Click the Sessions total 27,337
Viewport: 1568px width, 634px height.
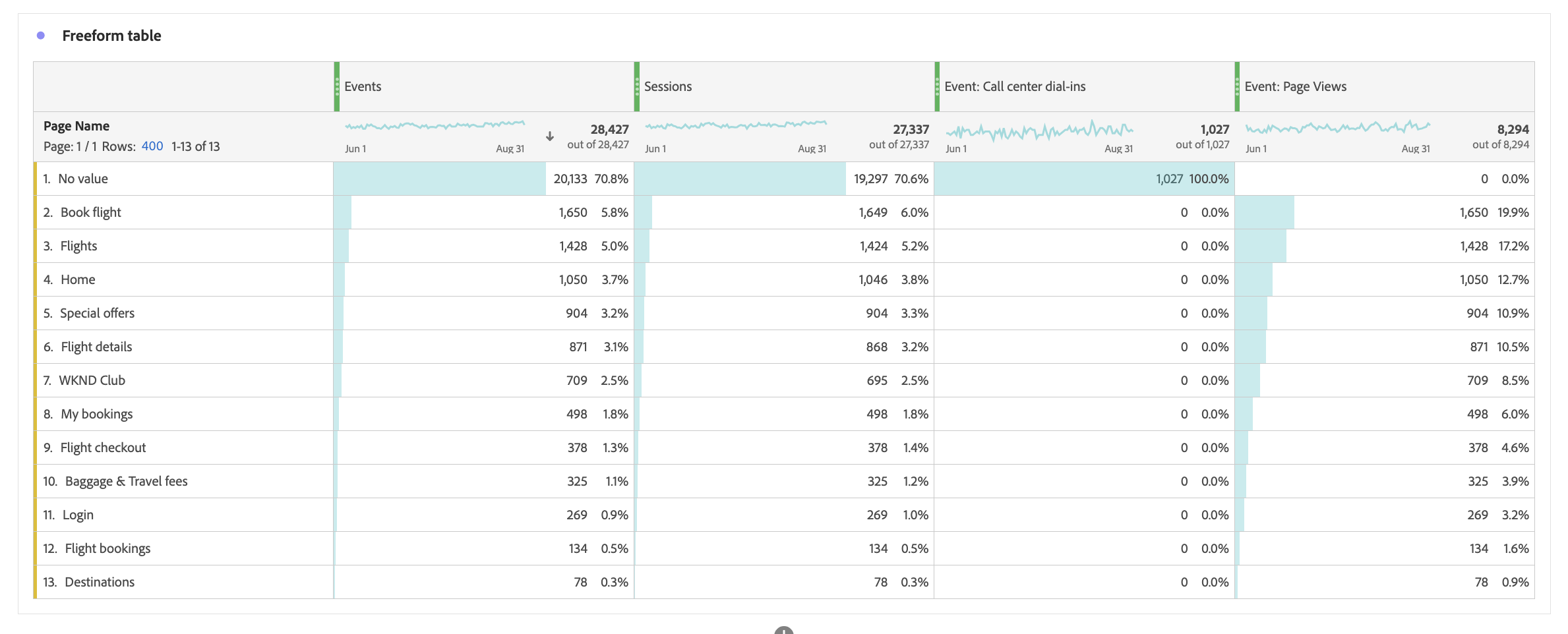(911, 129)
